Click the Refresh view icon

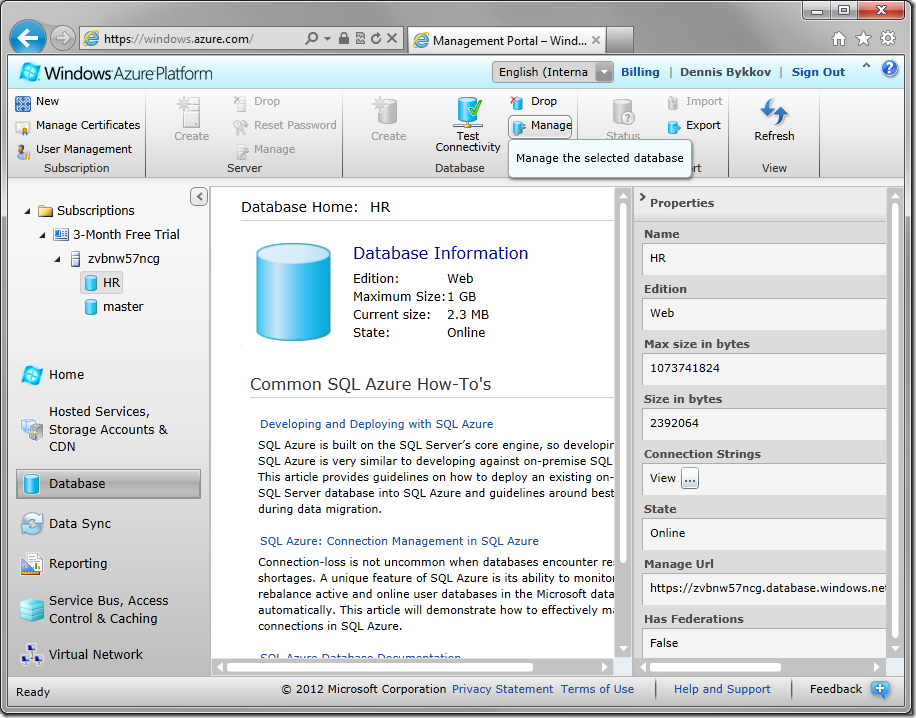(x=774, y=112)
